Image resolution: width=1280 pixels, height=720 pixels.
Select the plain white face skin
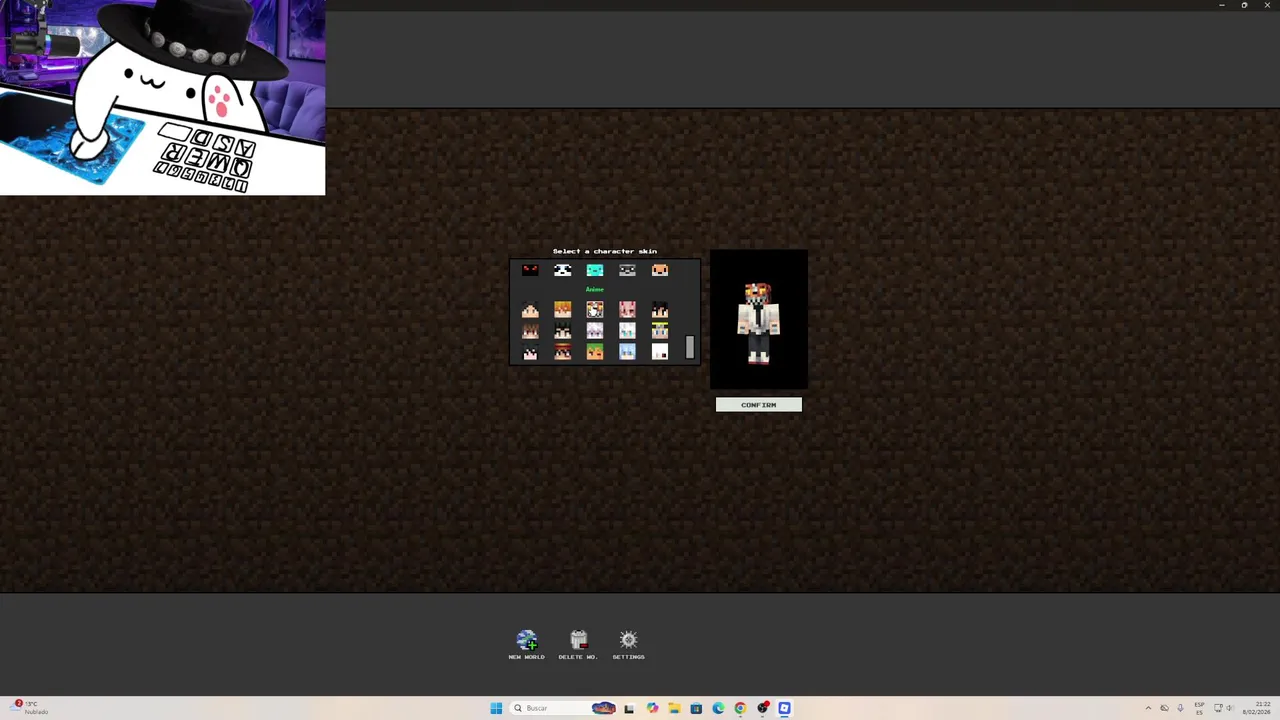(660, 352)
